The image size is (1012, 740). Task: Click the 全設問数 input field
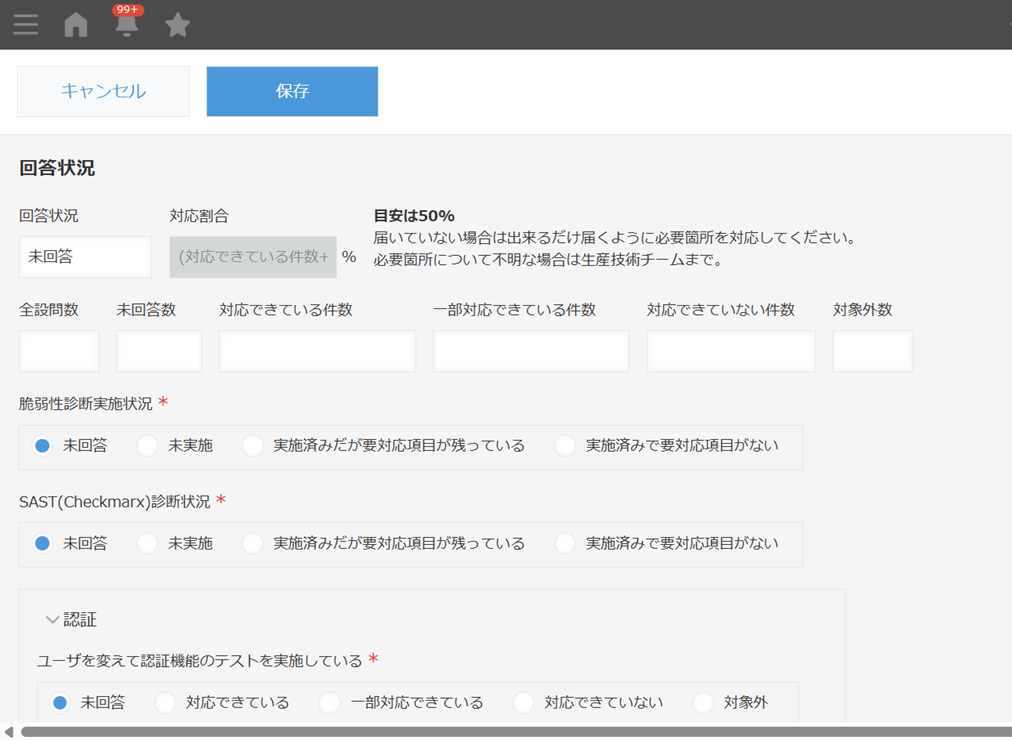(x=59, y=351)
